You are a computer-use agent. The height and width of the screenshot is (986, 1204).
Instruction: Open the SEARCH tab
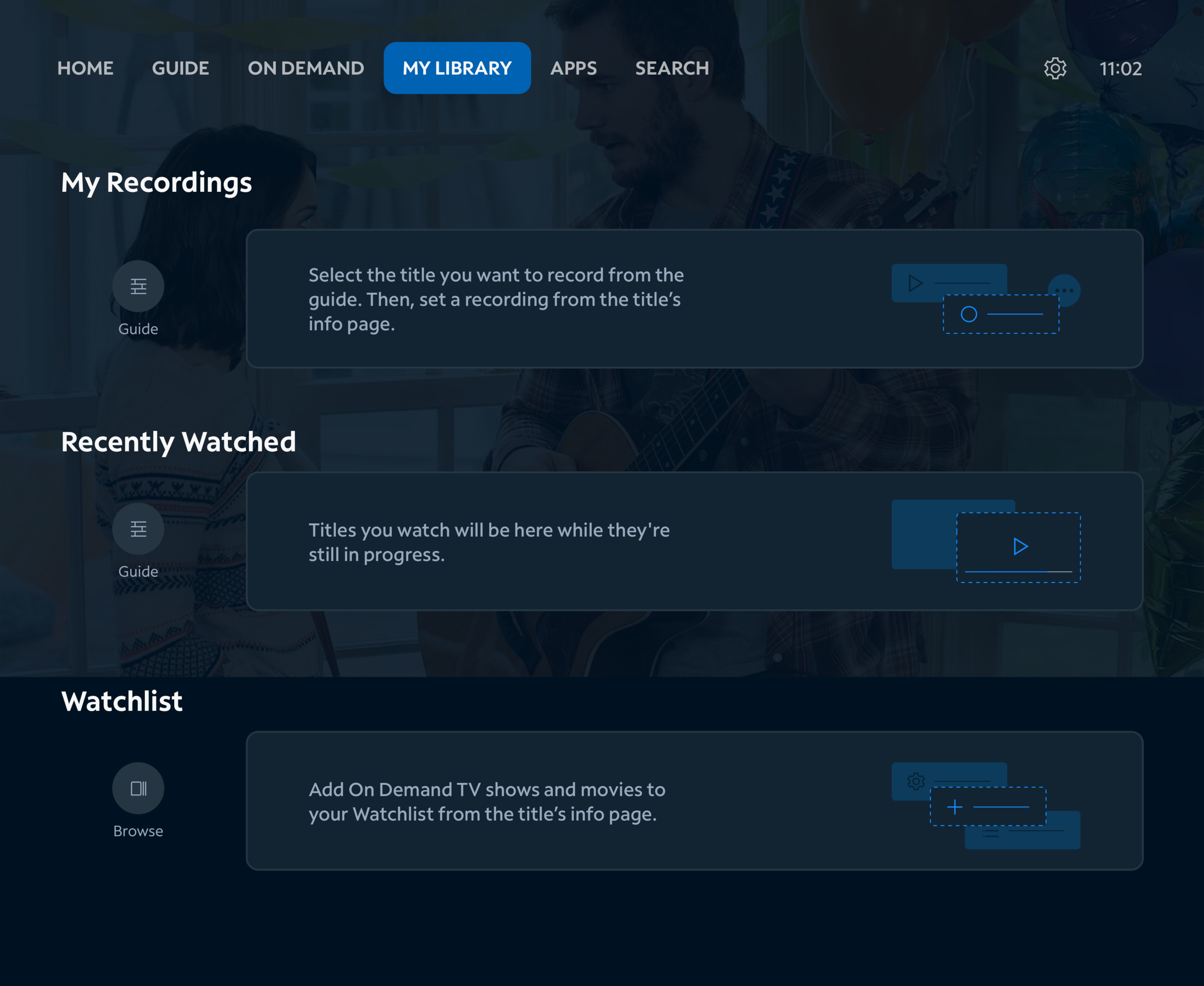pos(672,68)
